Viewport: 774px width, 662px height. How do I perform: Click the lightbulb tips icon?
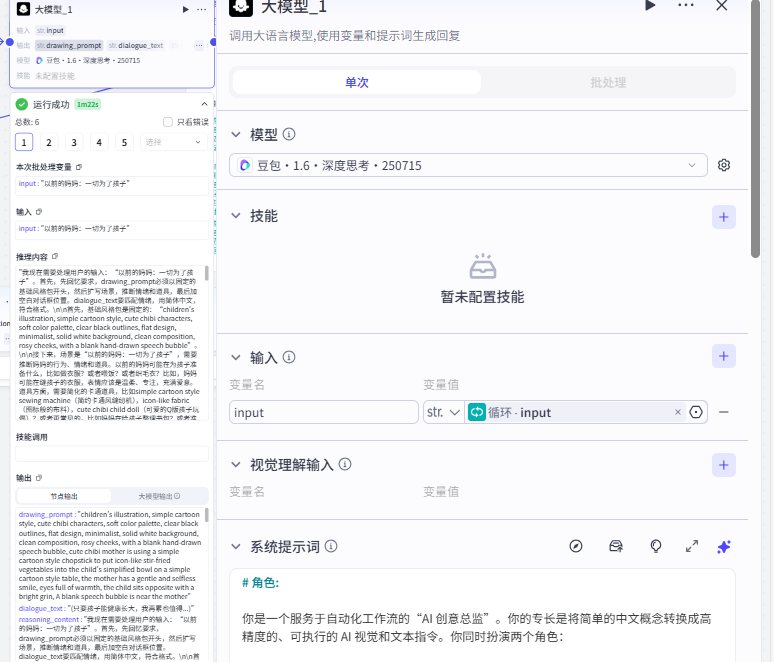pyautogui.click(x=656, y=546)
